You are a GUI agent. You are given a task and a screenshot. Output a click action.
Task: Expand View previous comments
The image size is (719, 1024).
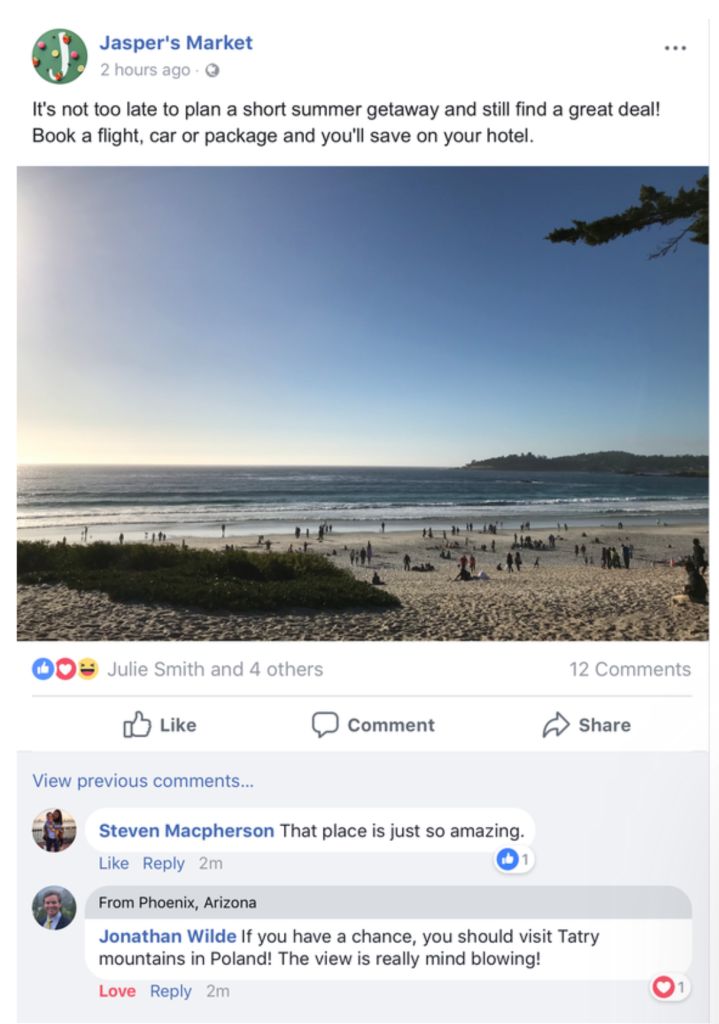143,781
